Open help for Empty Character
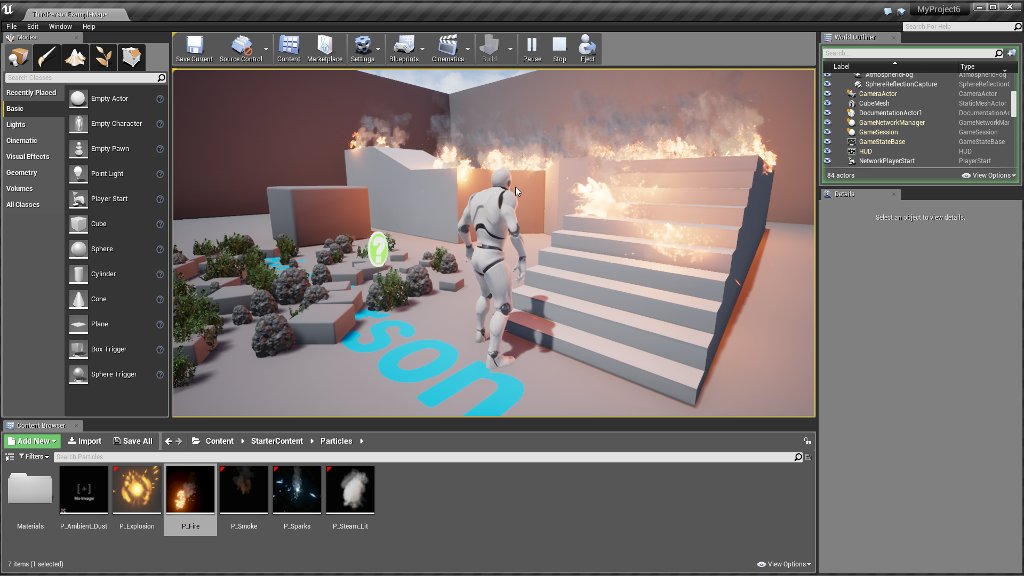This screenshot has width=1024, height=576. pos(160,124)
